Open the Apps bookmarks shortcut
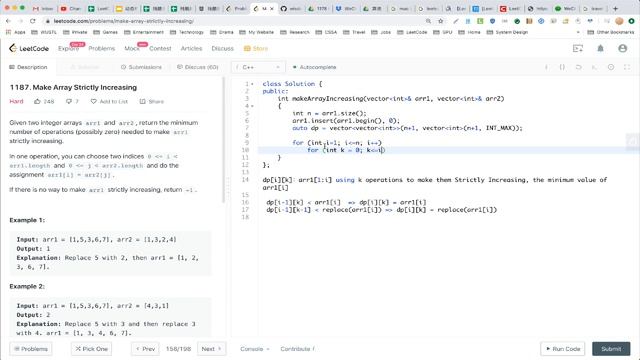The width and height of the screenshot is (640, 360). (x=16, y=32)
